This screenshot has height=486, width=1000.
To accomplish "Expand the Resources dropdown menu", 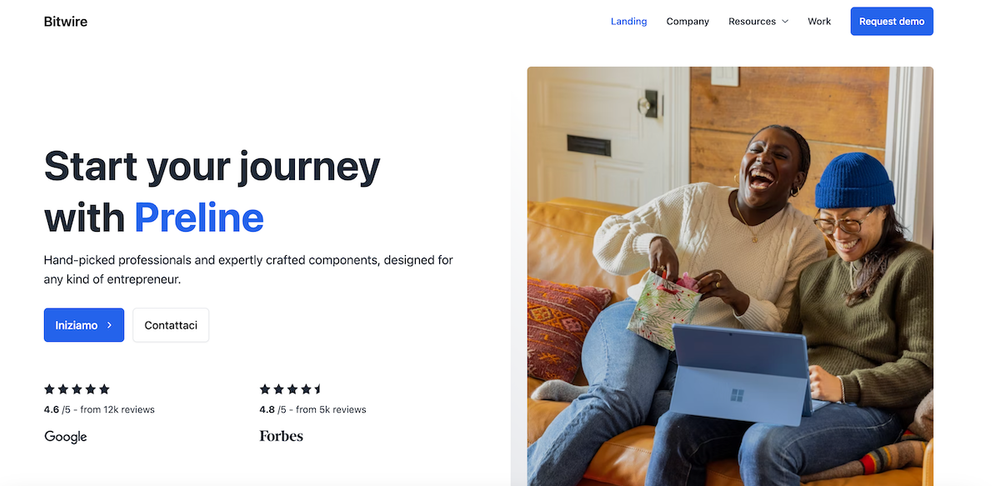I will [758, 22].
